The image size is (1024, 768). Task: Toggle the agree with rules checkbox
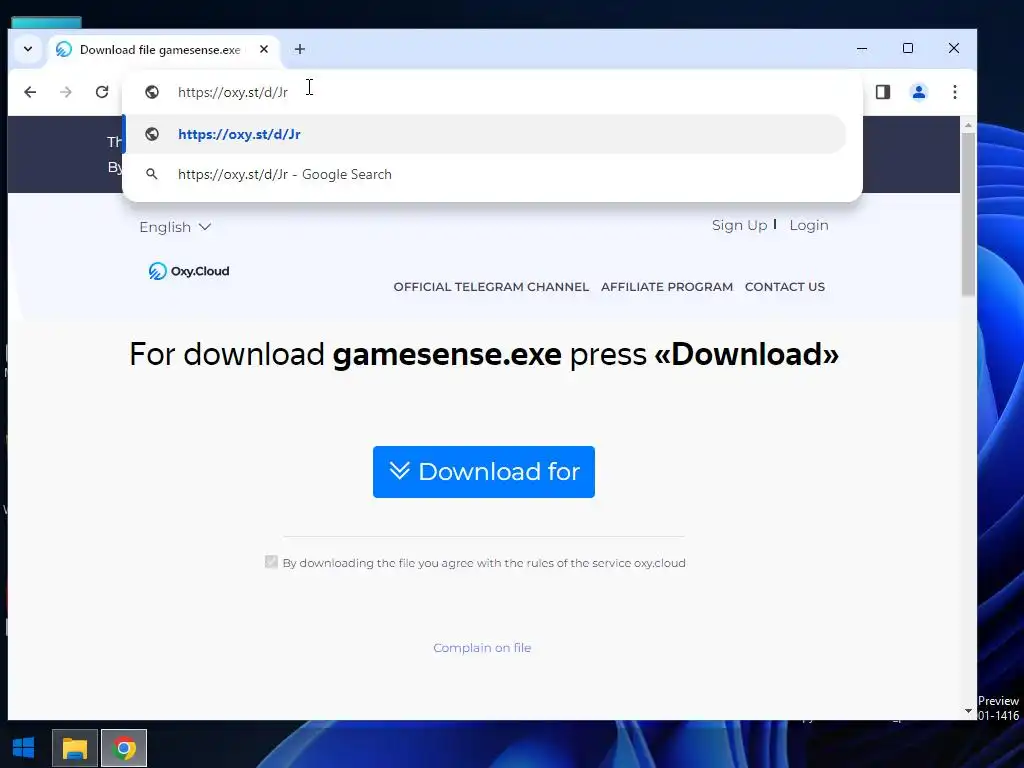(271, 562)
